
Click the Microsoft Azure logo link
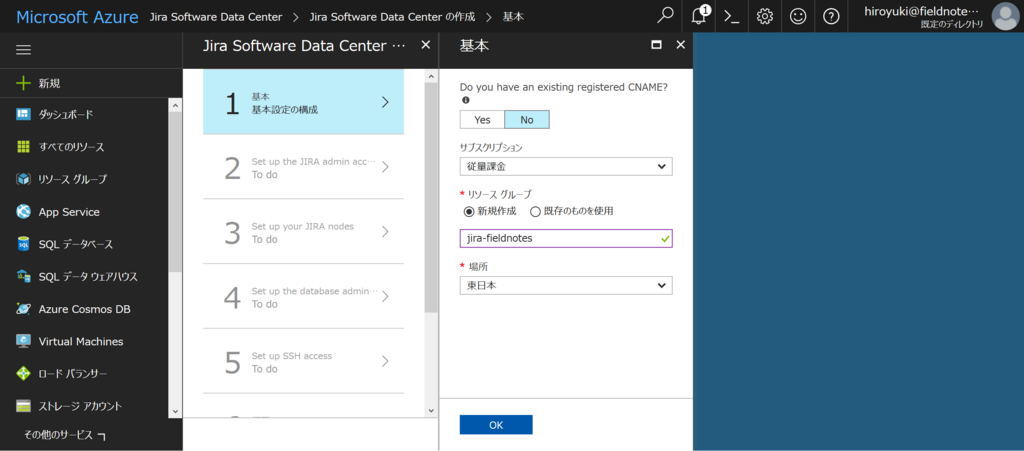(77, 17)
